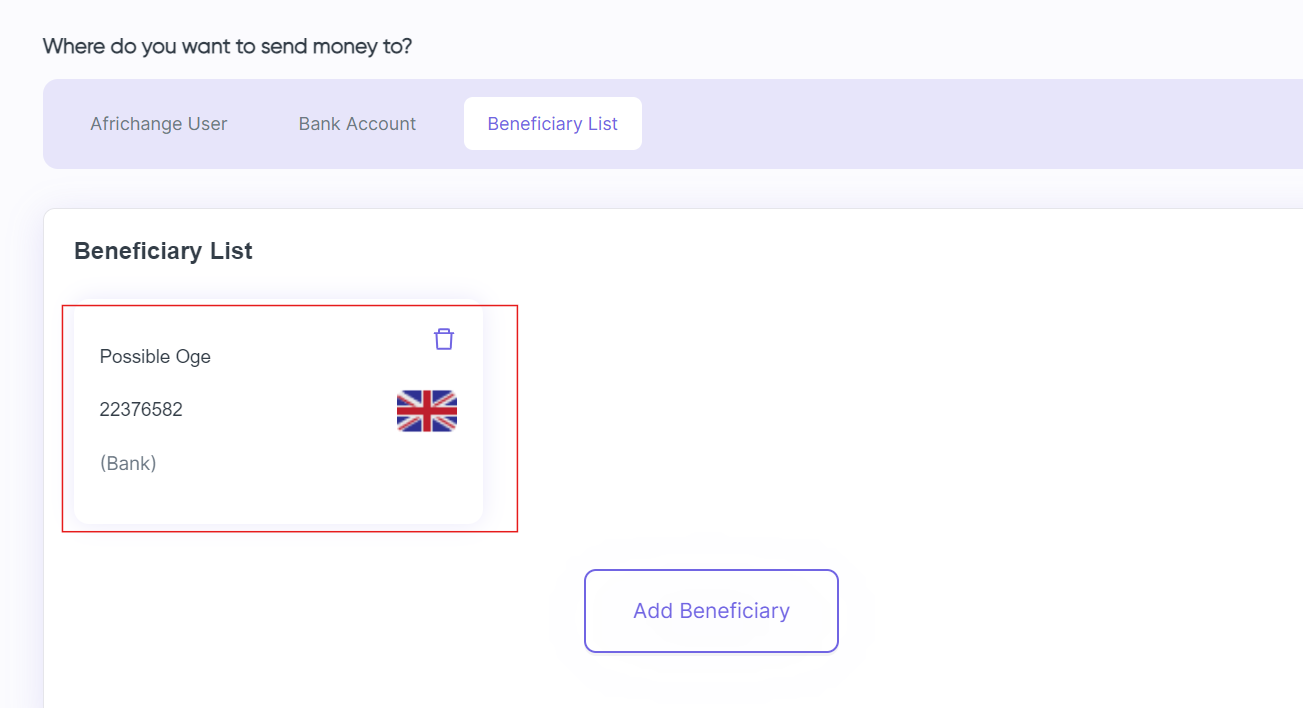1303x708 pixels.
Task: Open the Bank Account tab
Action: click(357, 123)
